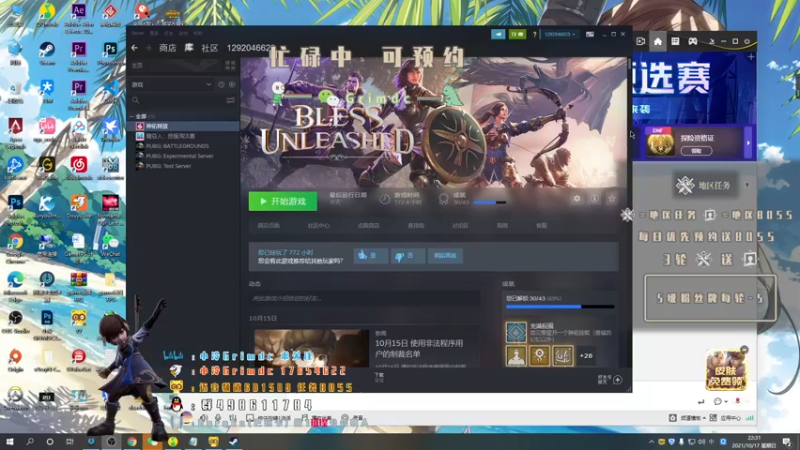
Task: Select PUBG: BATTLEGROUNDS in library list
Action: pos(177,146)
